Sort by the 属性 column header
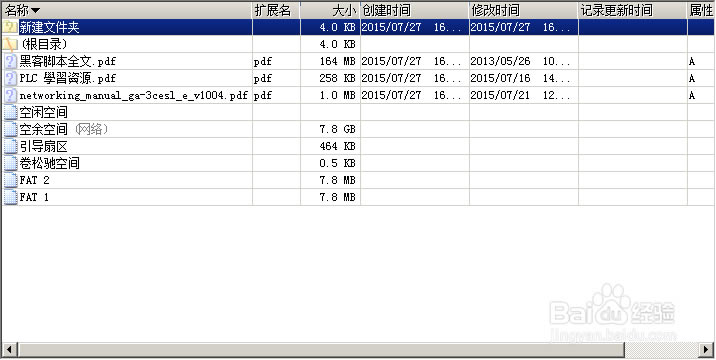Image resolution: width=716 pixels, height=360 pixels. click(x=701, y=10)
